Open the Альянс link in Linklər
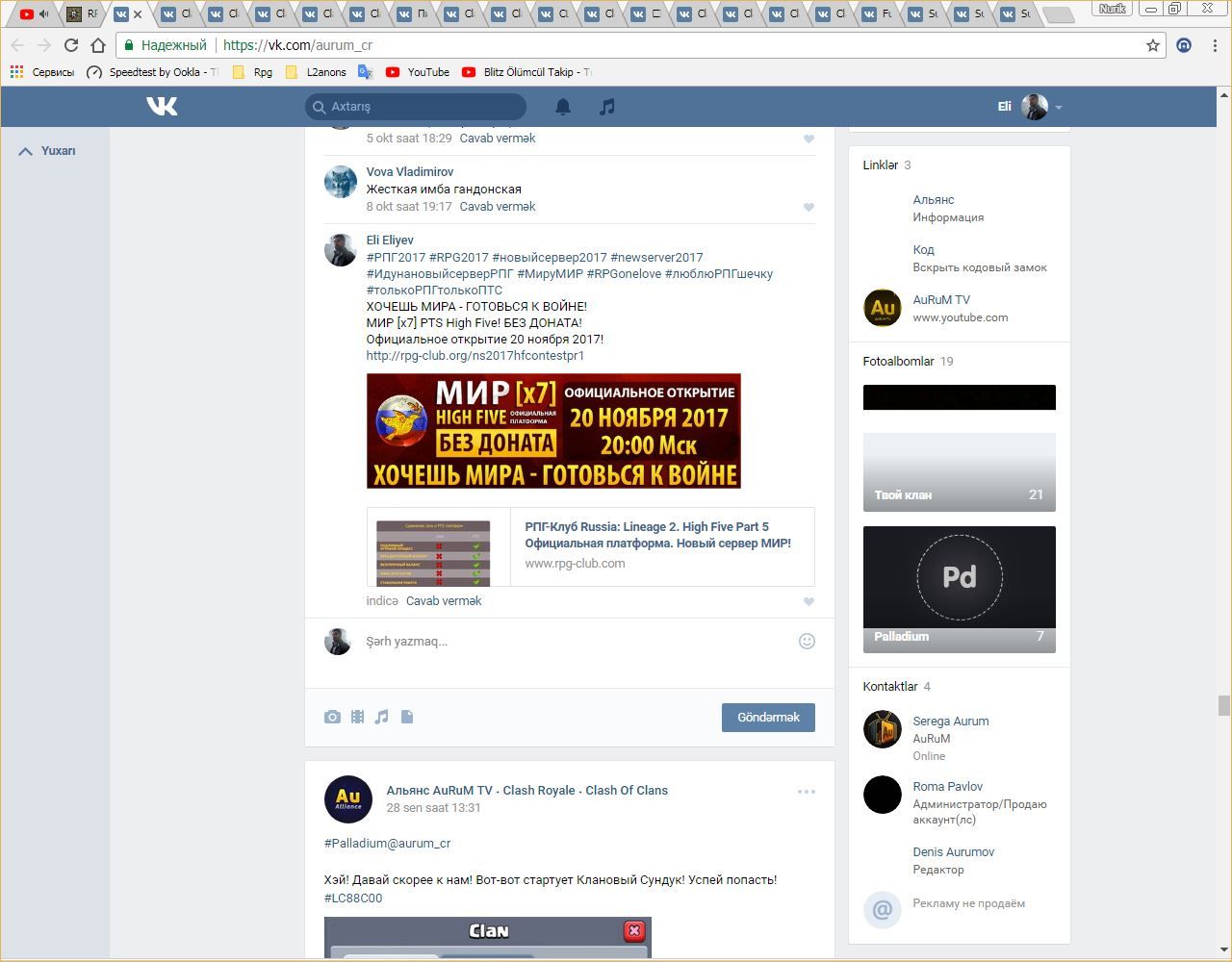This screenshot has width=1232, height=962. click(934, 200)
